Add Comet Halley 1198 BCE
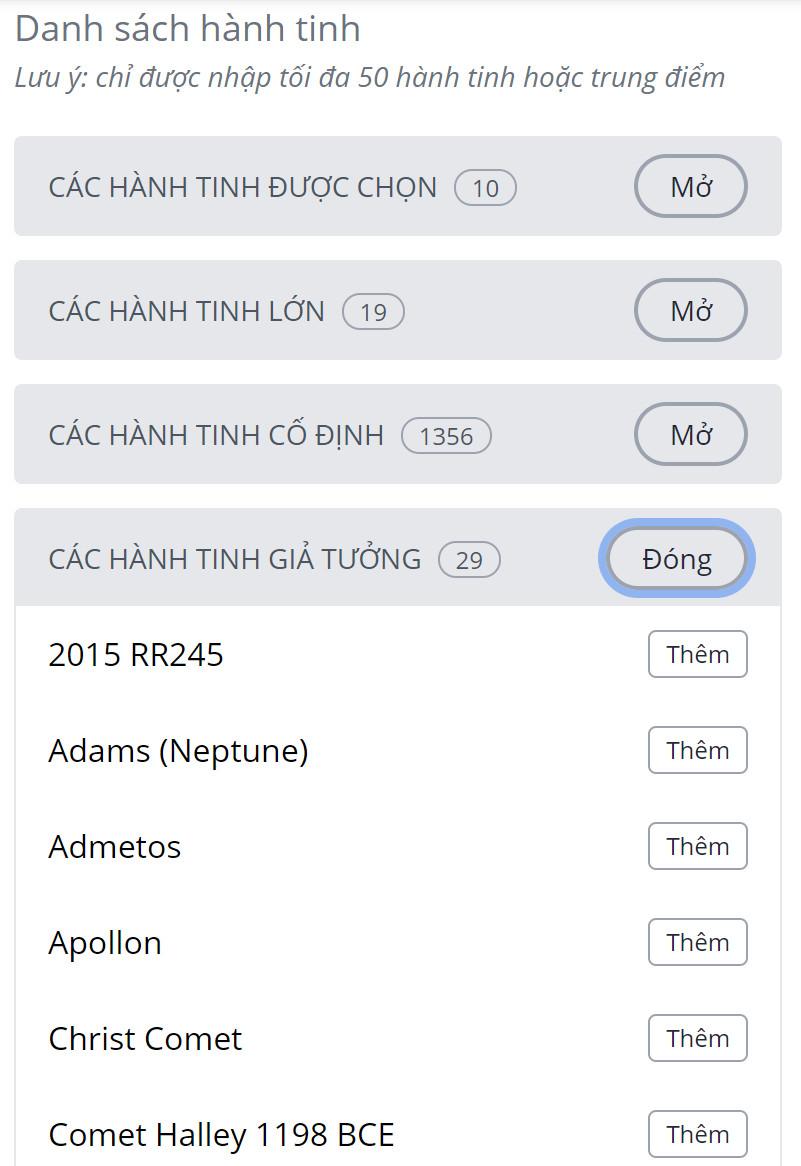 tap(697, 1134)
